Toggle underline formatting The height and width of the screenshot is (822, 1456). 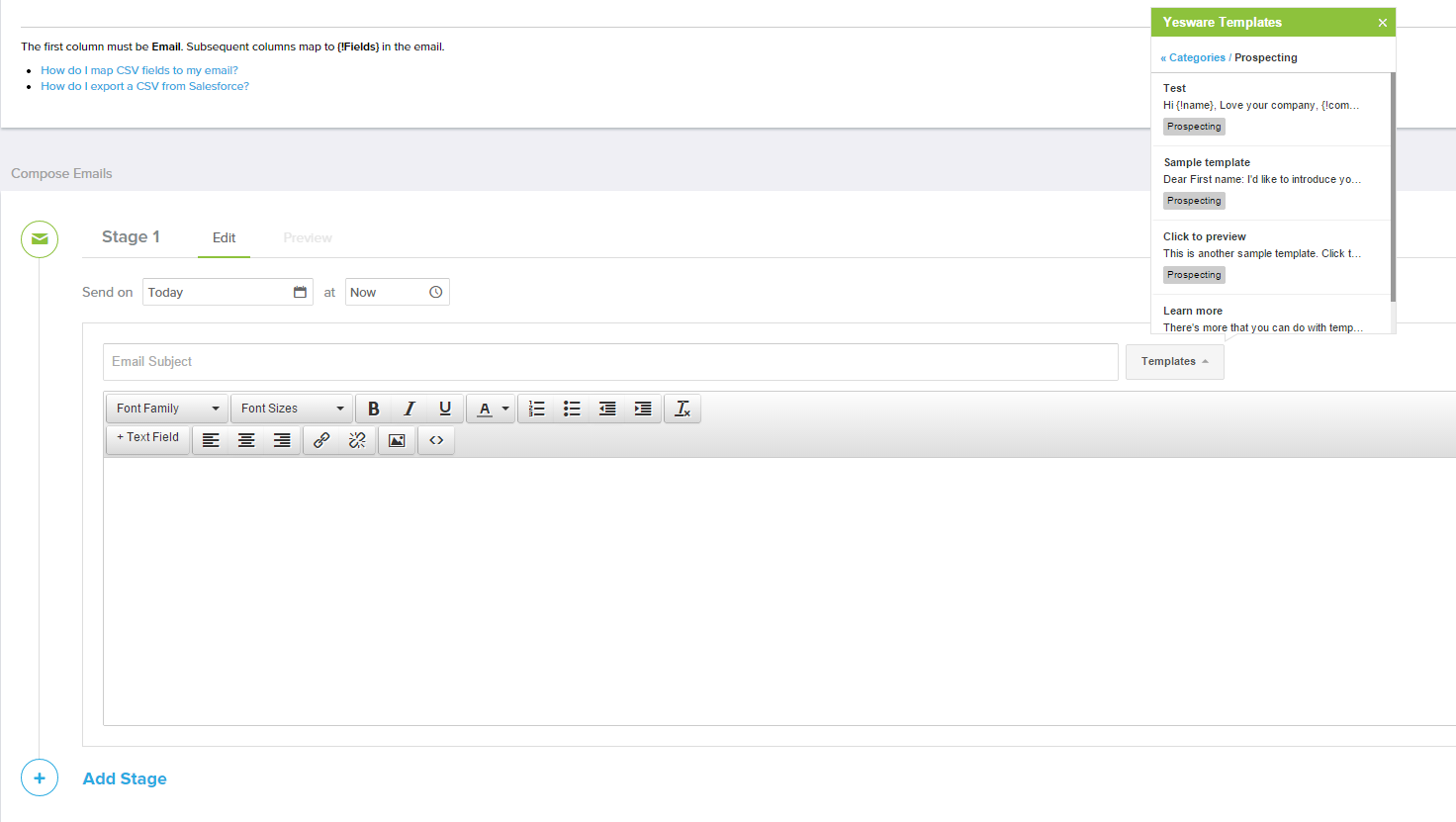click(445, 409)
